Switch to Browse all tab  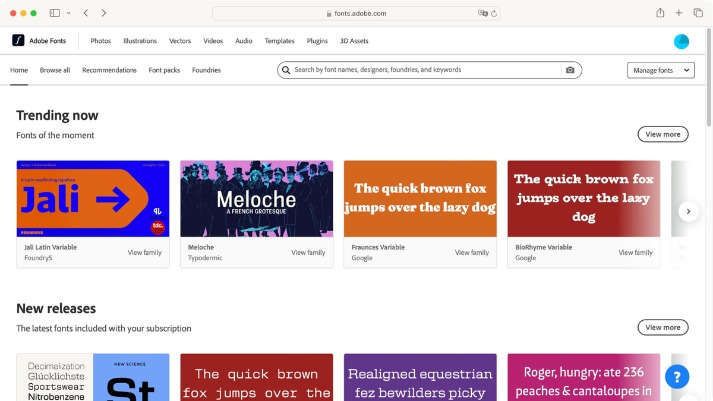coord(55,70)
